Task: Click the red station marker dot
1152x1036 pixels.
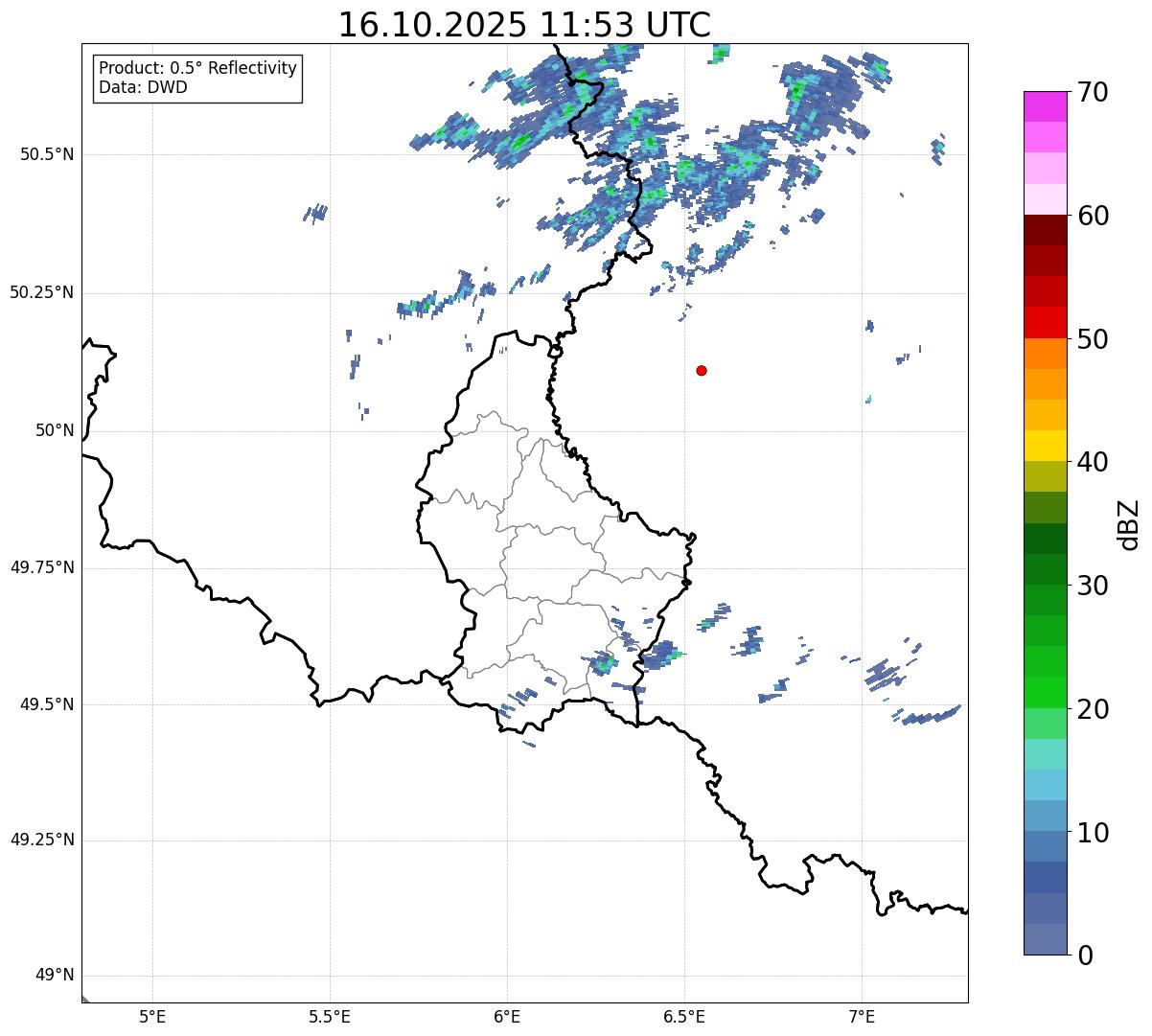Action: pyautogui.click(x=702, y=370)
